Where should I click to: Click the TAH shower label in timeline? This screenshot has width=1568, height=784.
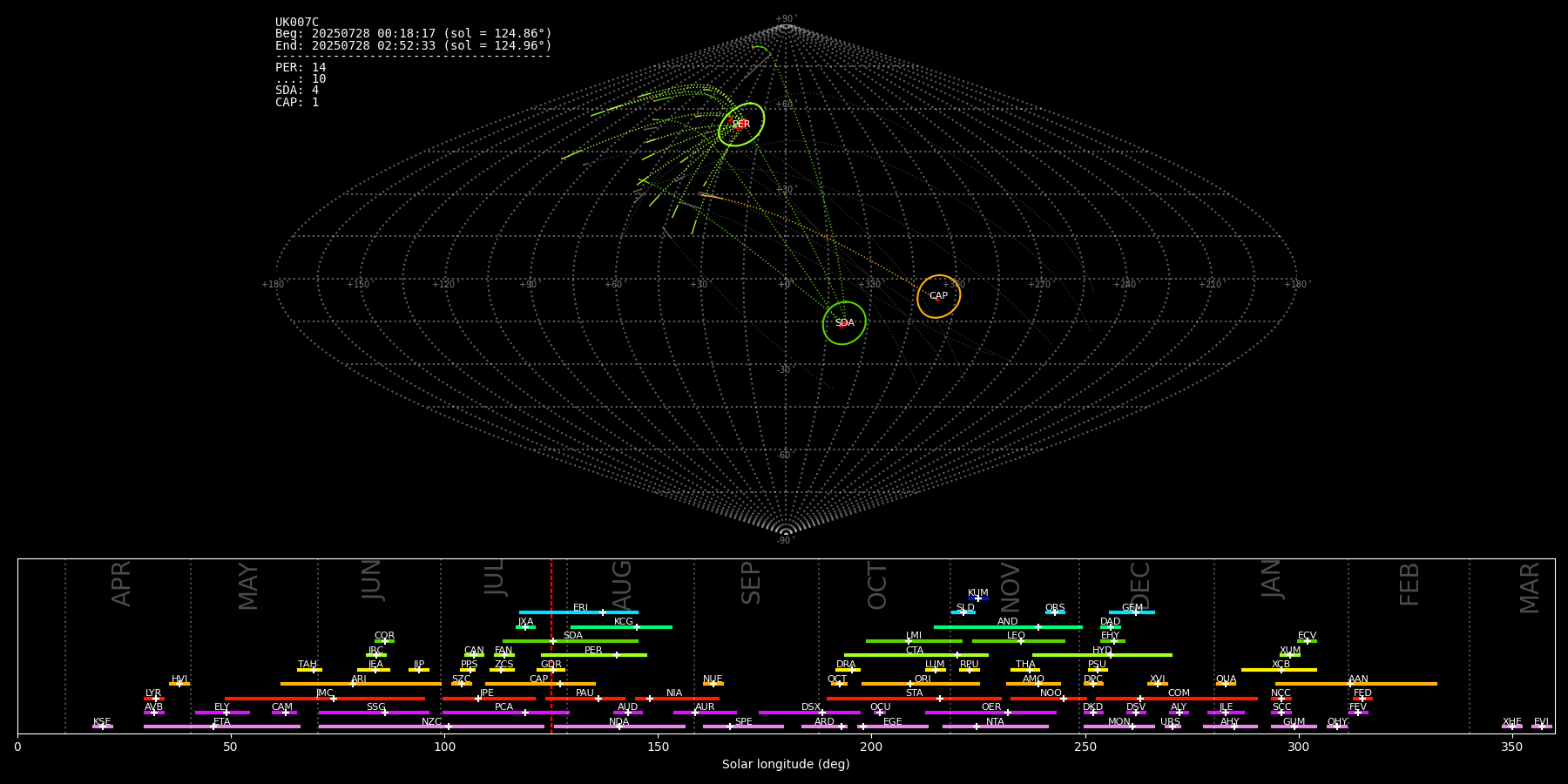click(x=308, y=665)
